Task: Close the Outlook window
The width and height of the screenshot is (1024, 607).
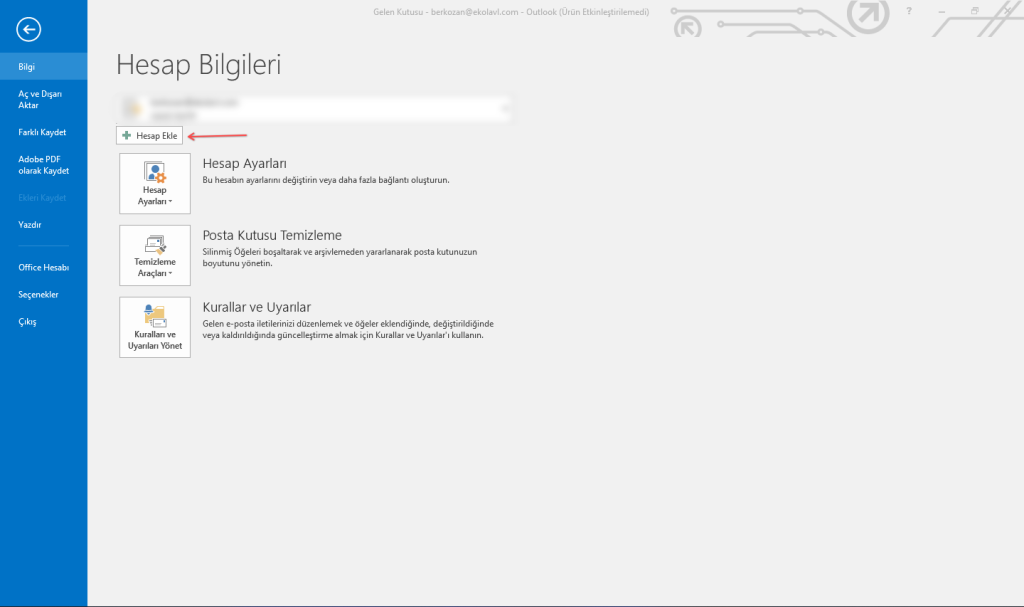Action: point(1007,11)
